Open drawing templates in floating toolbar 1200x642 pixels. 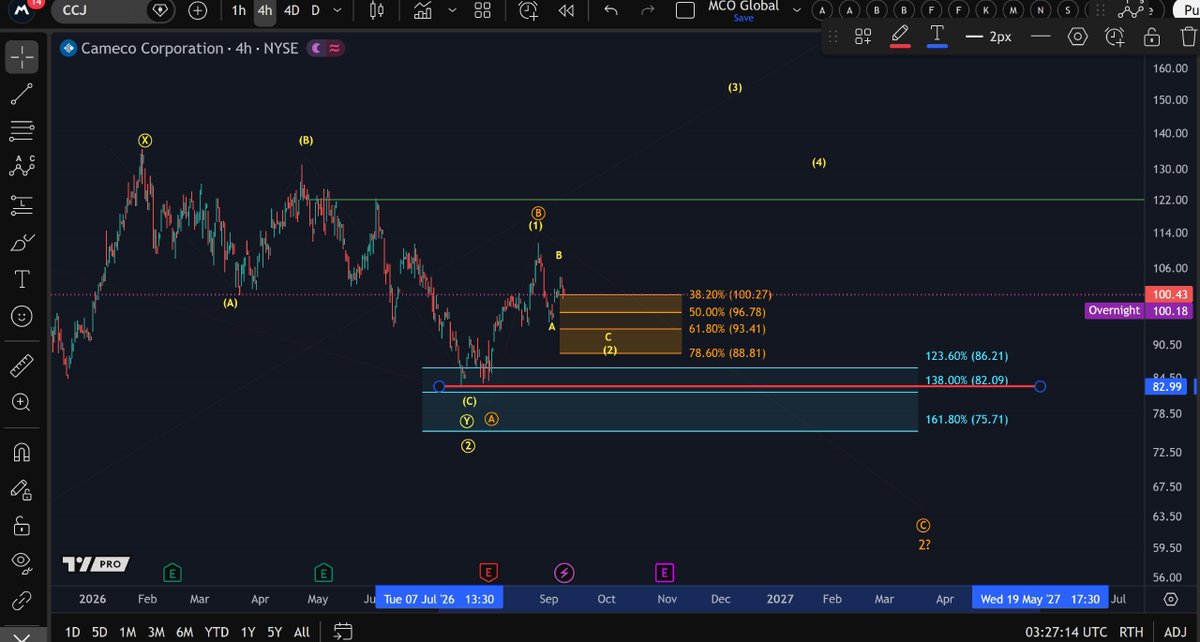(x=863, y=37)
